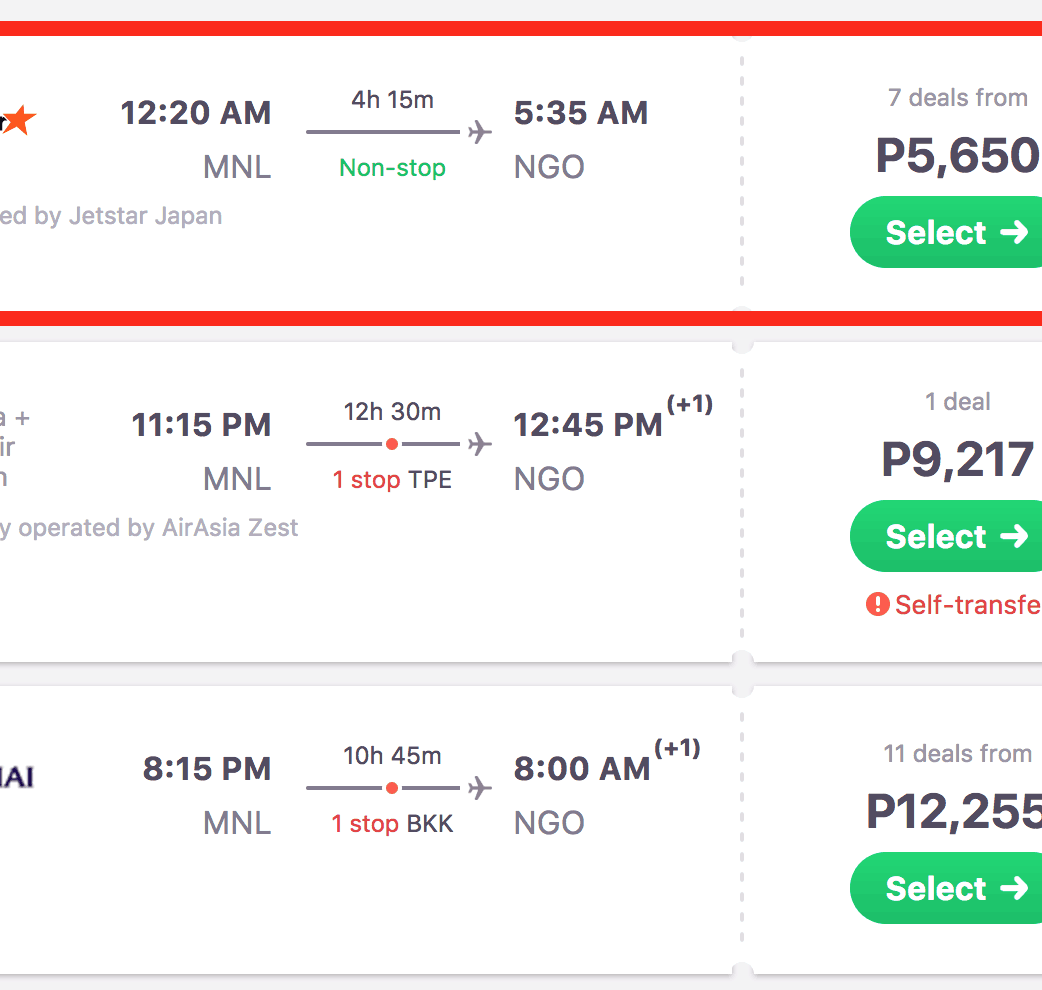Viewport: 1042px width, 990px height.
Task: Click the airplane icon on the TPE flight
Action: (x=480, y=444)
